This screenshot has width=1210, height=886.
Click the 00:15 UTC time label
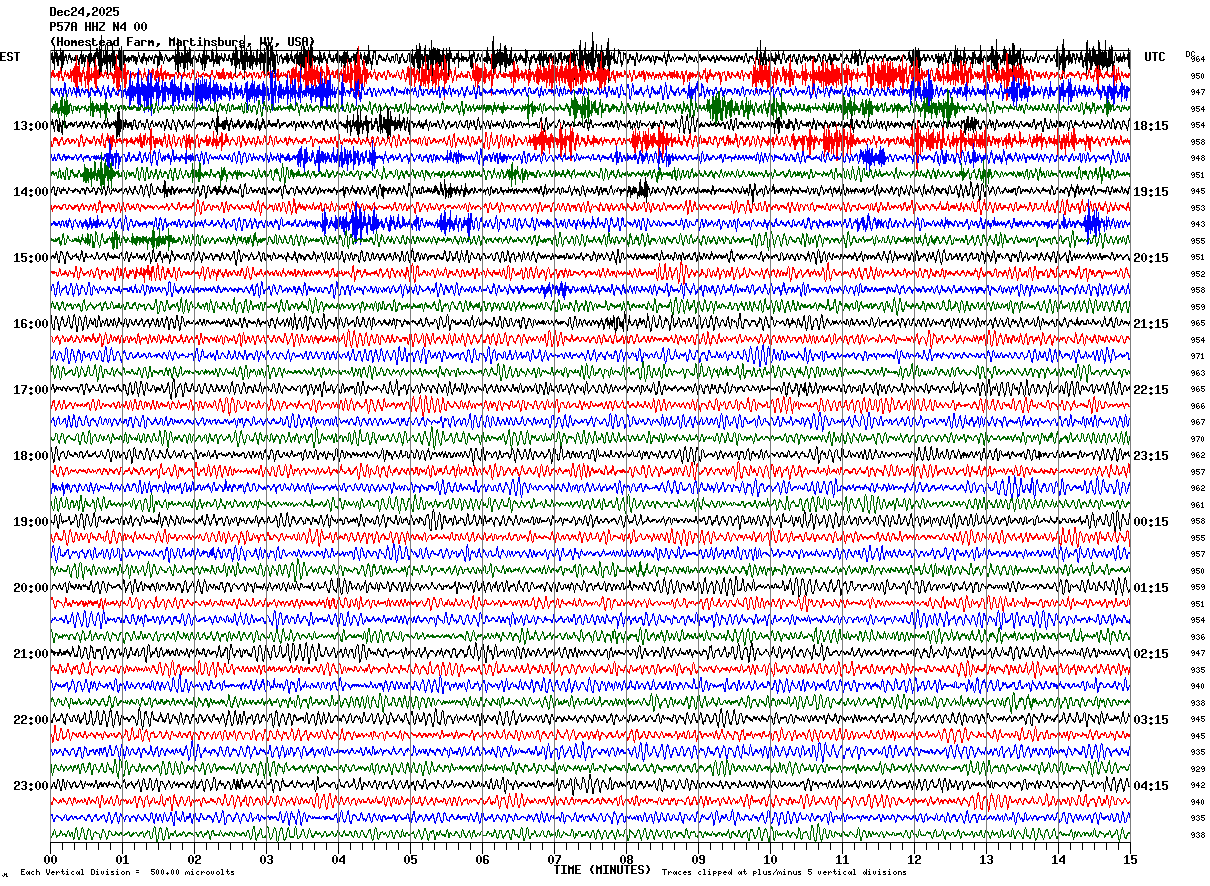tap(1150, 521)
